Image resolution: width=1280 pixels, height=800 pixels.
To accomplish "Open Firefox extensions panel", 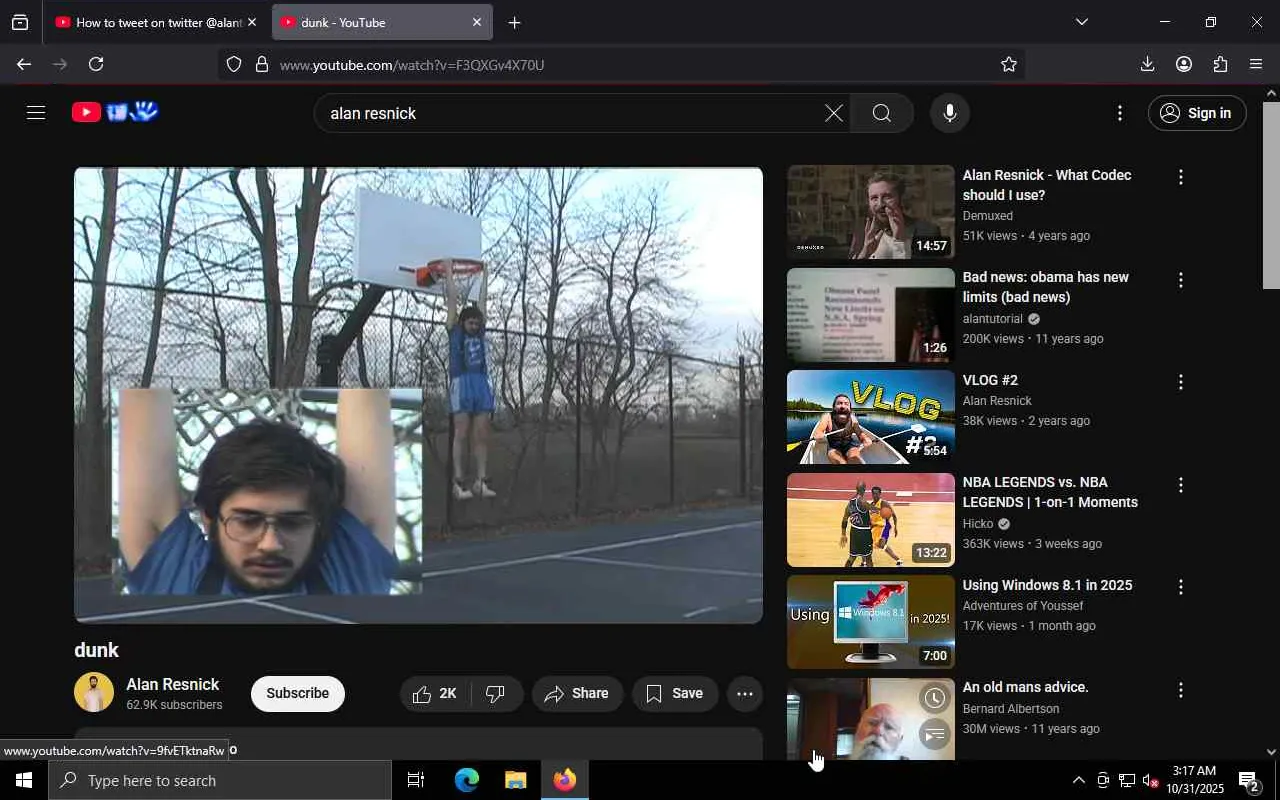I will tap(1220, 64).
